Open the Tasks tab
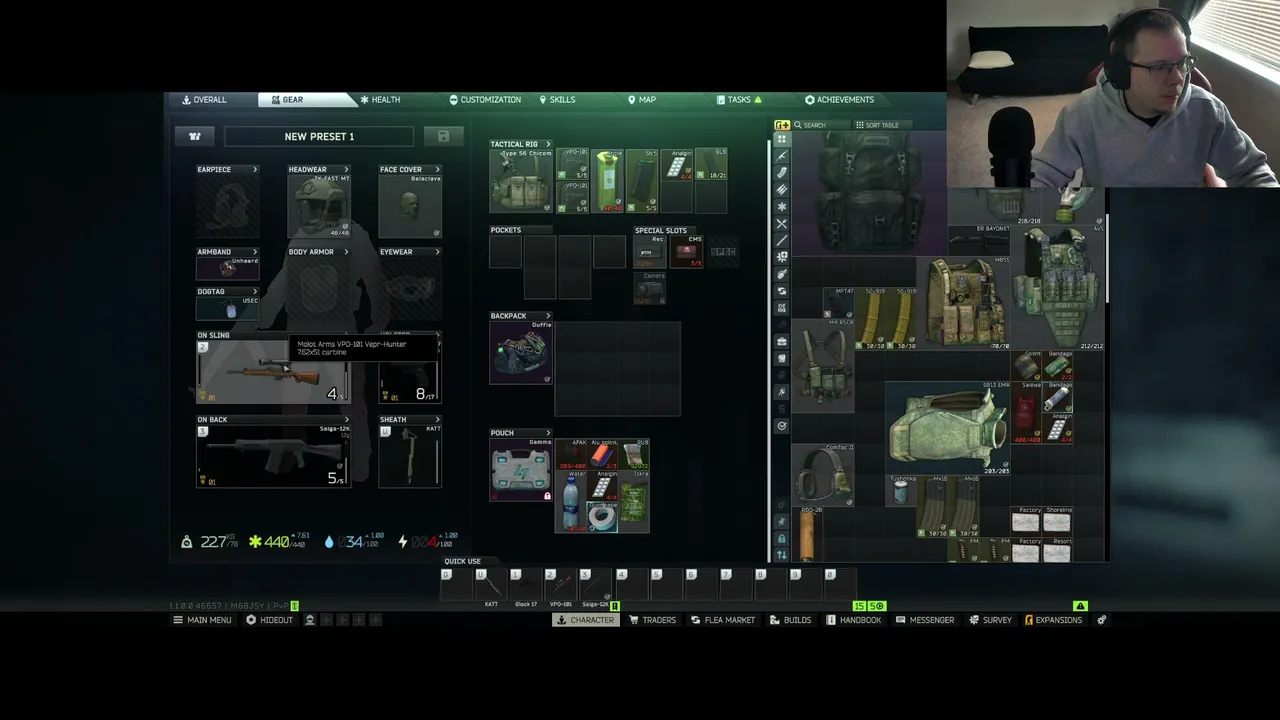The image size is (1280, 720). tap(739, 100)
